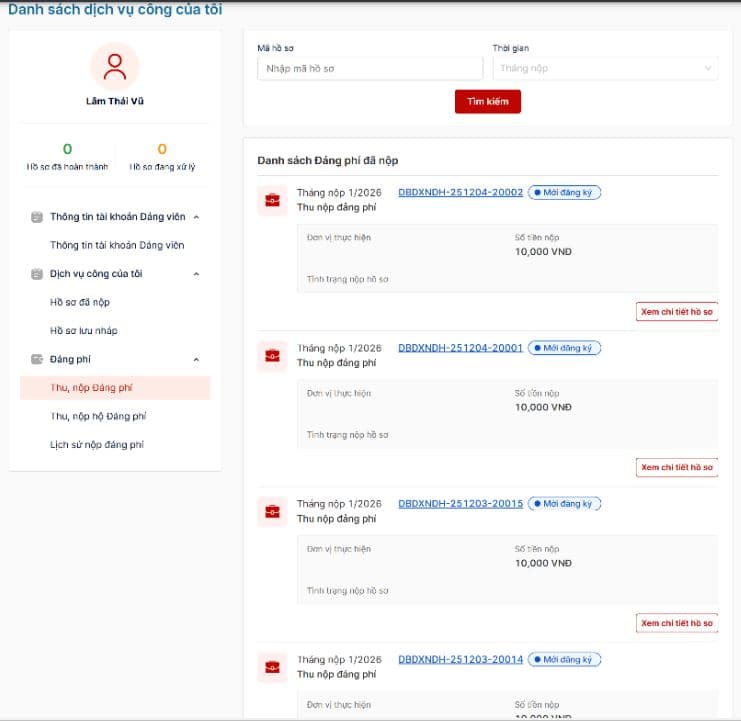
Task: Select Thu, nộp Đảng phí menu item
Action: [x=115, y=388]
